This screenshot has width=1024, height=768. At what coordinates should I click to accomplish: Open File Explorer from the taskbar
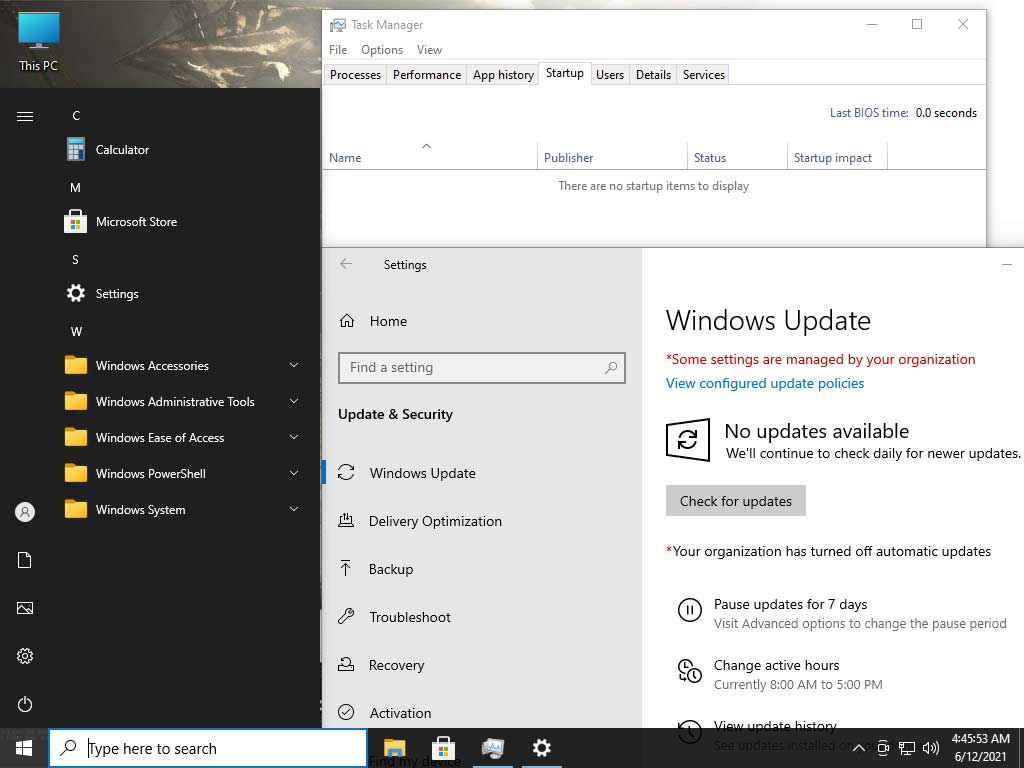tap(394, 748)
